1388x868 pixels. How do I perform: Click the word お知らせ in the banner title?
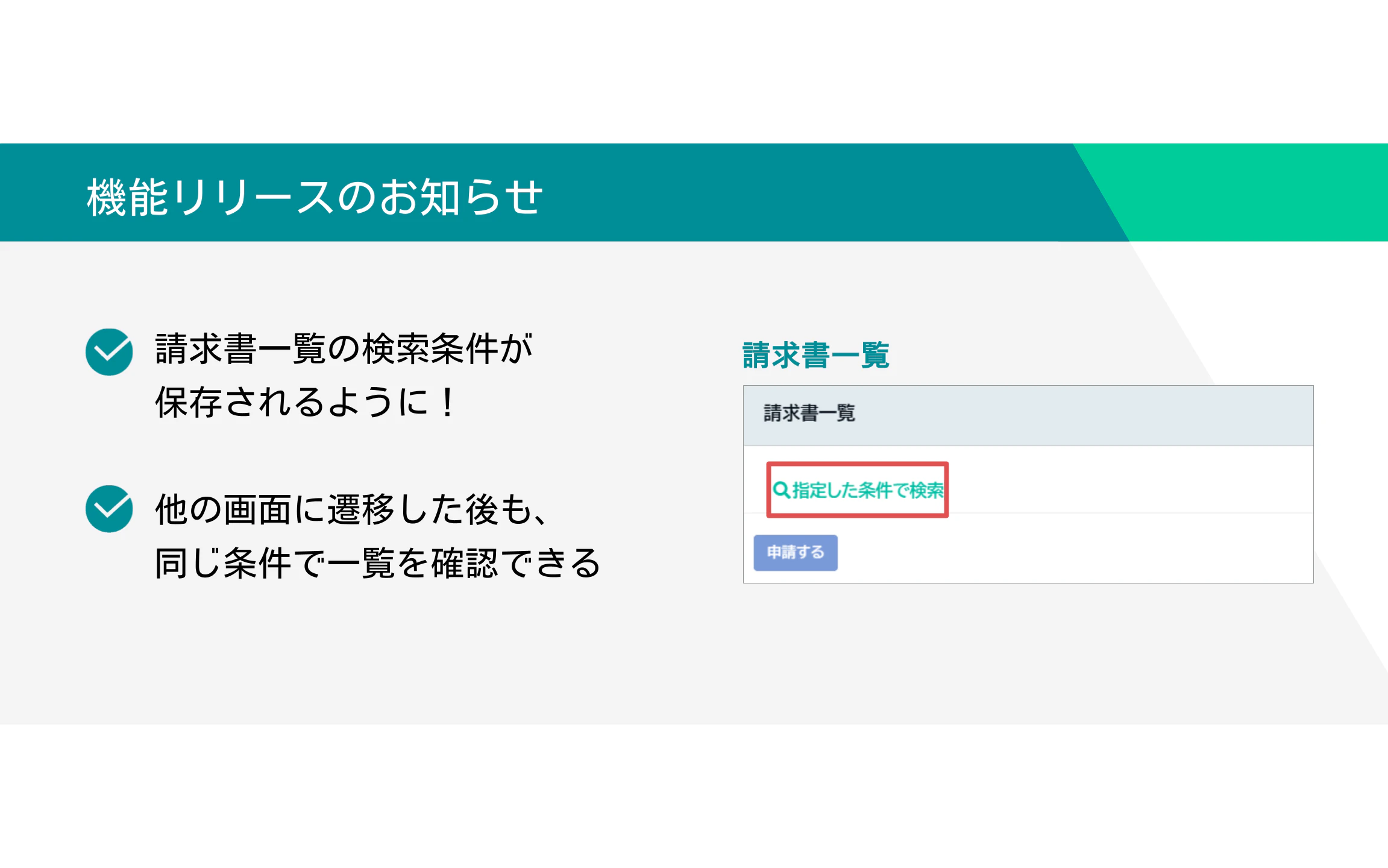click(x=460, y=197)
